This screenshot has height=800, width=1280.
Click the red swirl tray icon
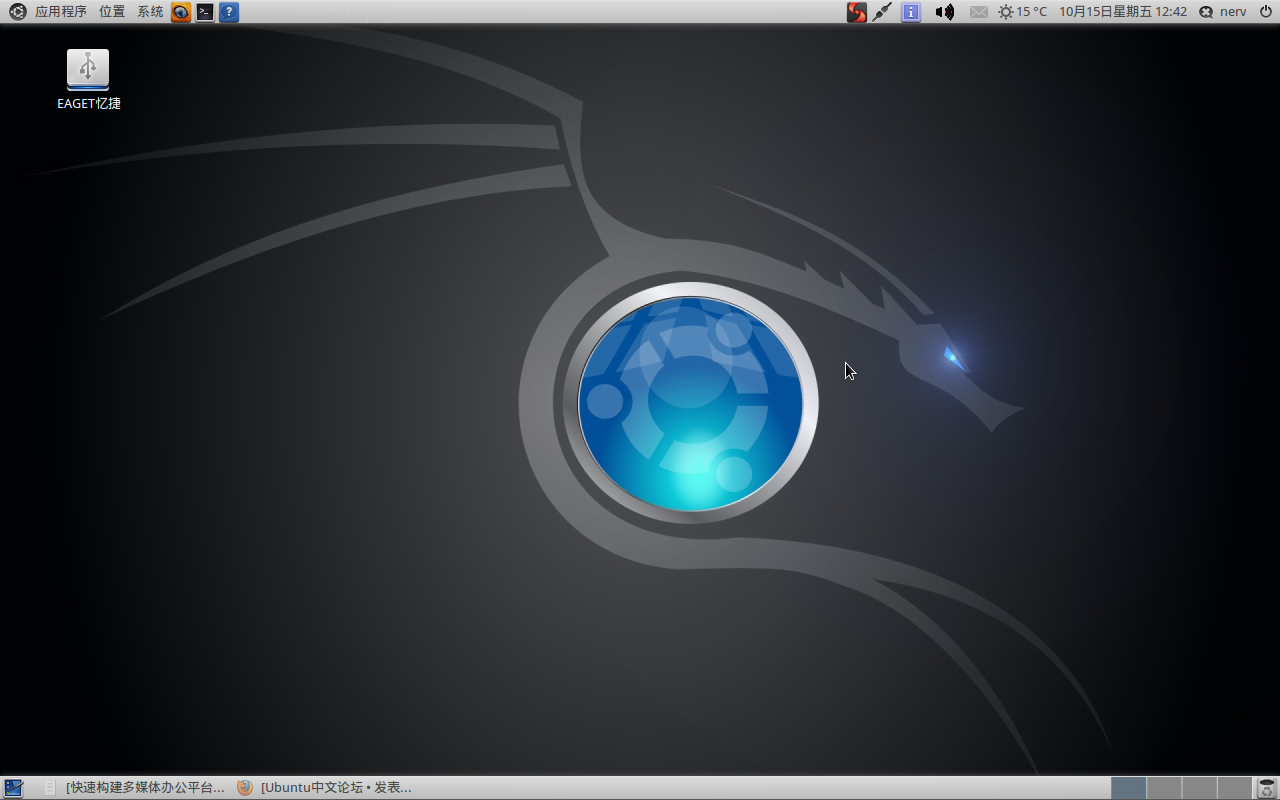pyautogui.click(x=857, y=12)
